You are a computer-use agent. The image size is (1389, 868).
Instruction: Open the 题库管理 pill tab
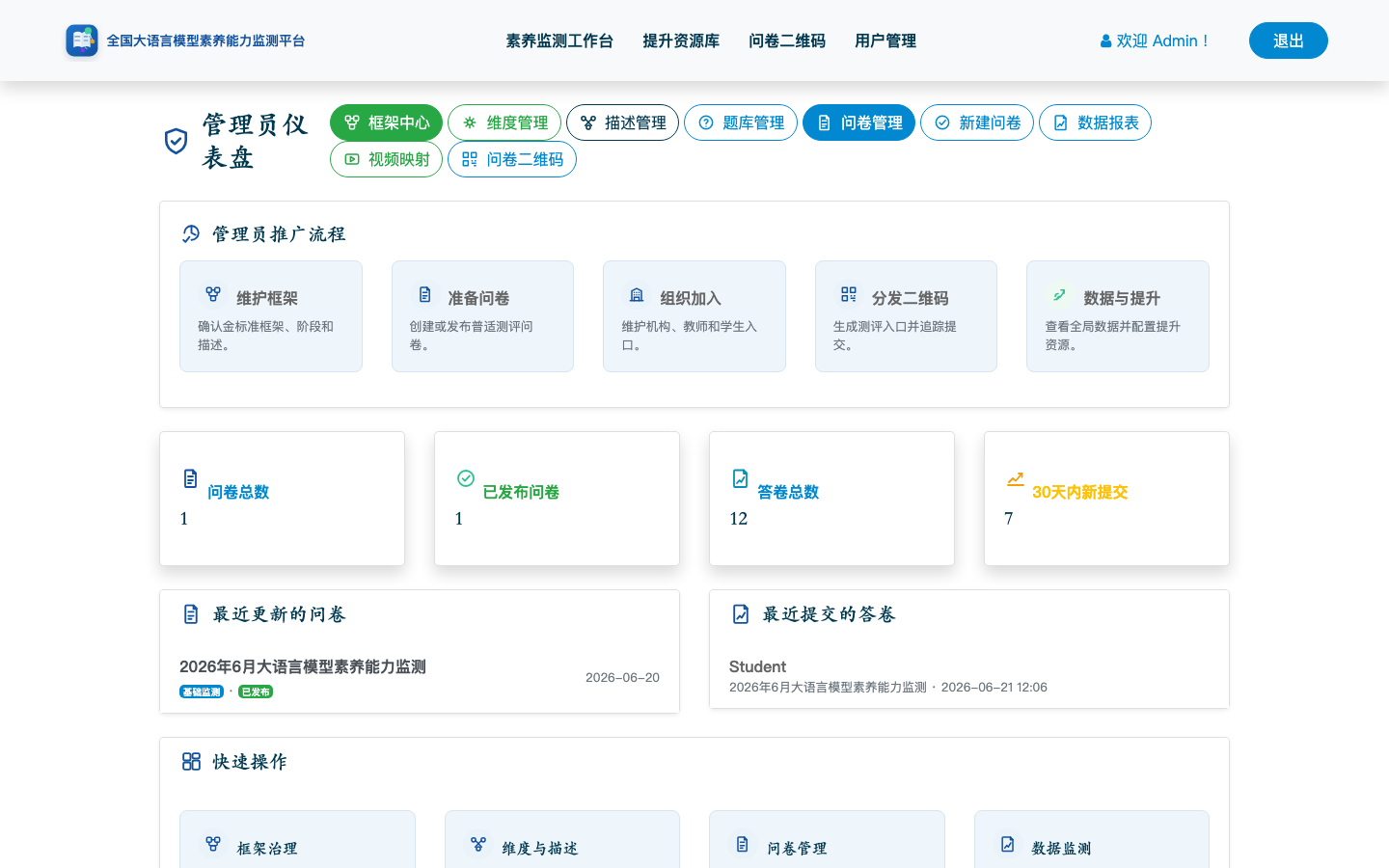(x=741, y=122)
